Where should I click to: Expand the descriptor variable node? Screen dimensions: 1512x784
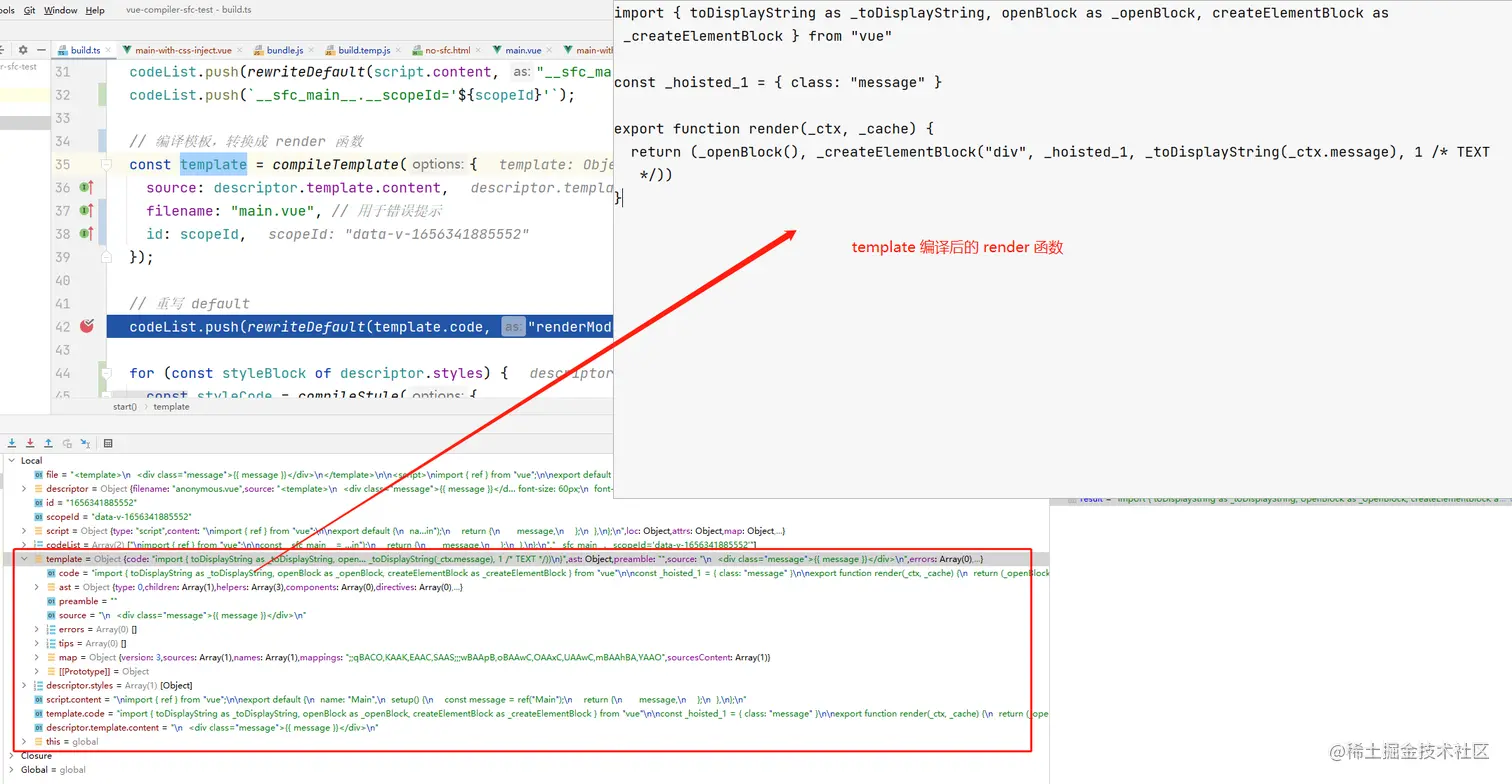pos(24,489)
